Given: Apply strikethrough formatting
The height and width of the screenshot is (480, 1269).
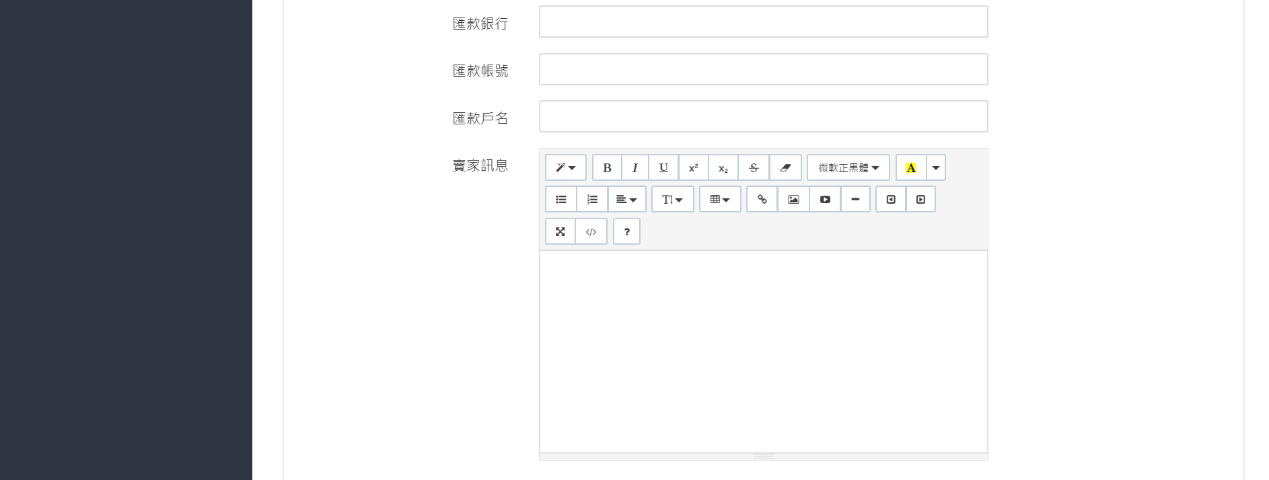Looking at the screenshot, I should click(753, 168).
